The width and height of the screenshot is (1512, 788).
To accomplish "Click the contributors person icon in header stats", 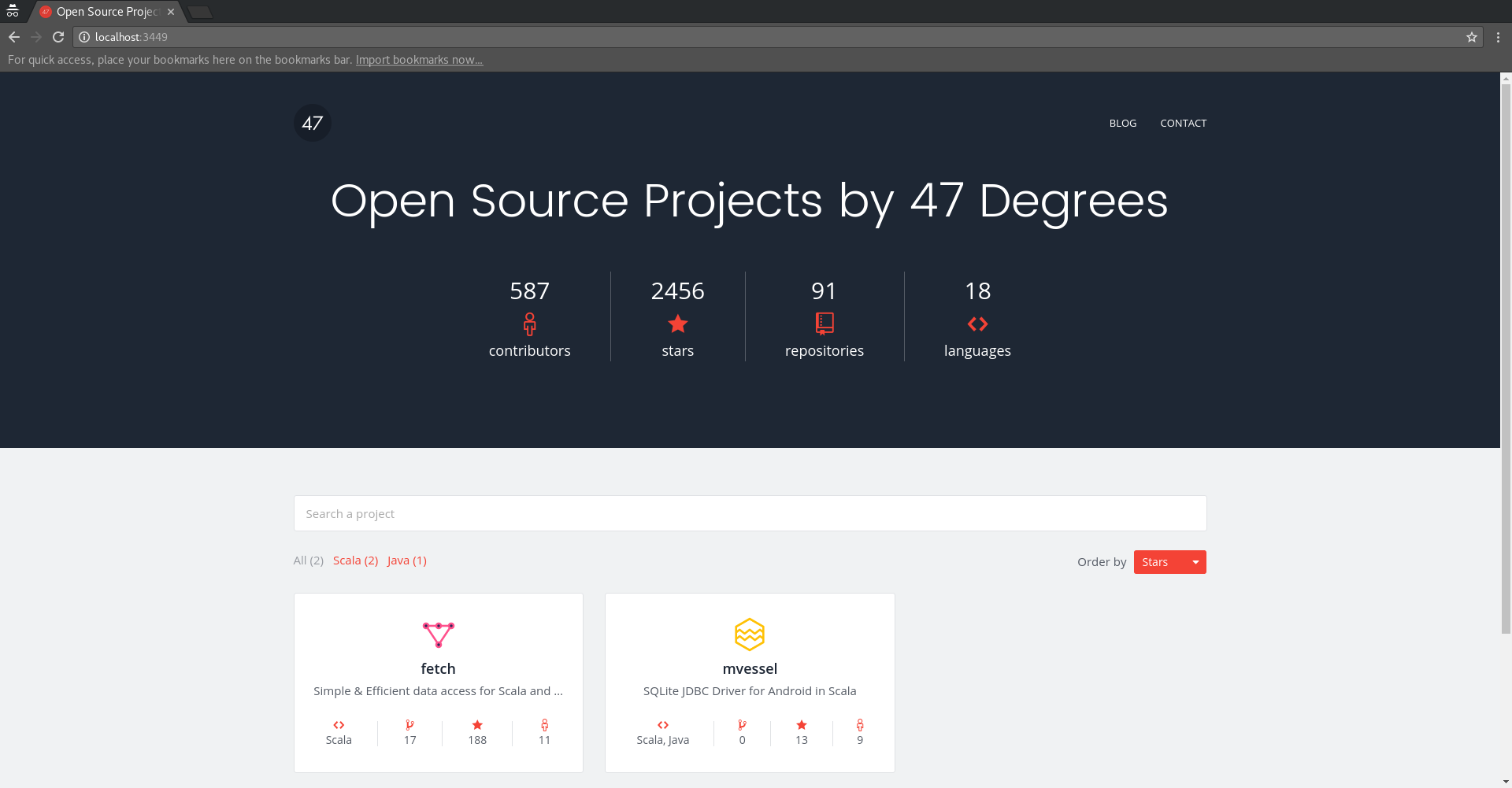I will point(529,324).
